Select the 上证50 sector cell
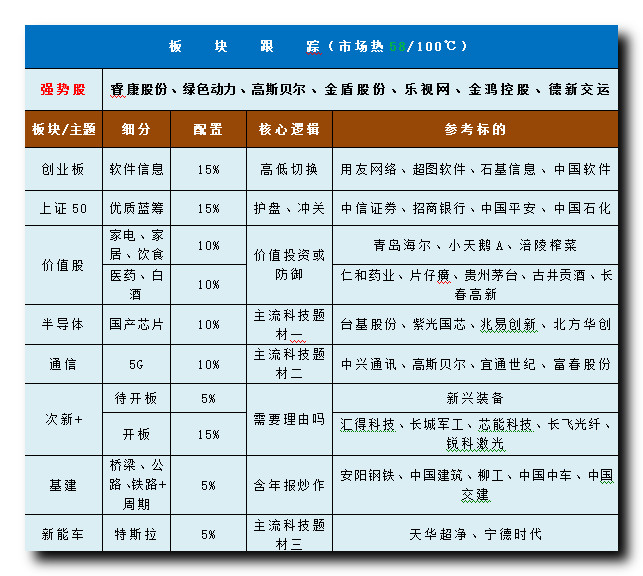Screen dimensions: 643x576 point(62,209)
